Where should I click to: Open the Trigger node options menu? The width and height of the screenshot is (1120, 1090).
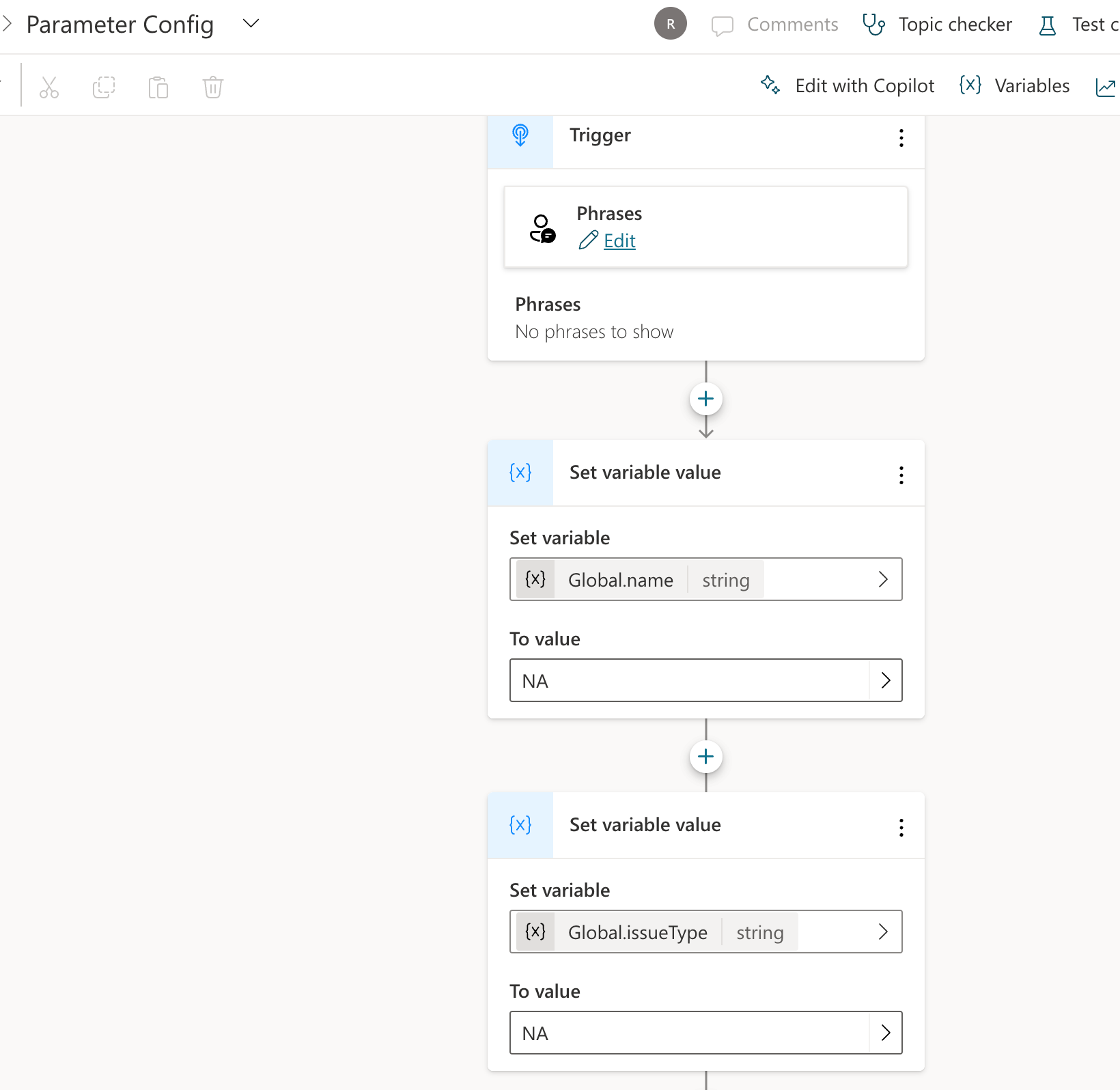tap(901, 138)
